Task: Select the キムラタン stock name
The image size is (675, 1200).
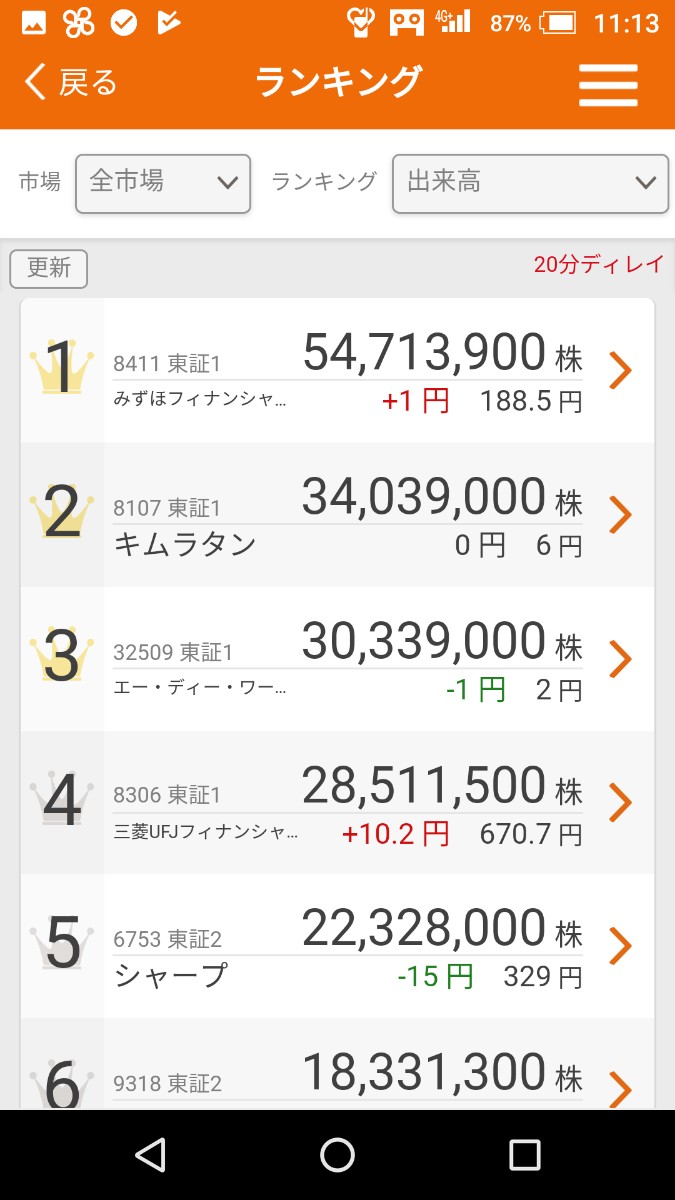Action: pos(185,545)
